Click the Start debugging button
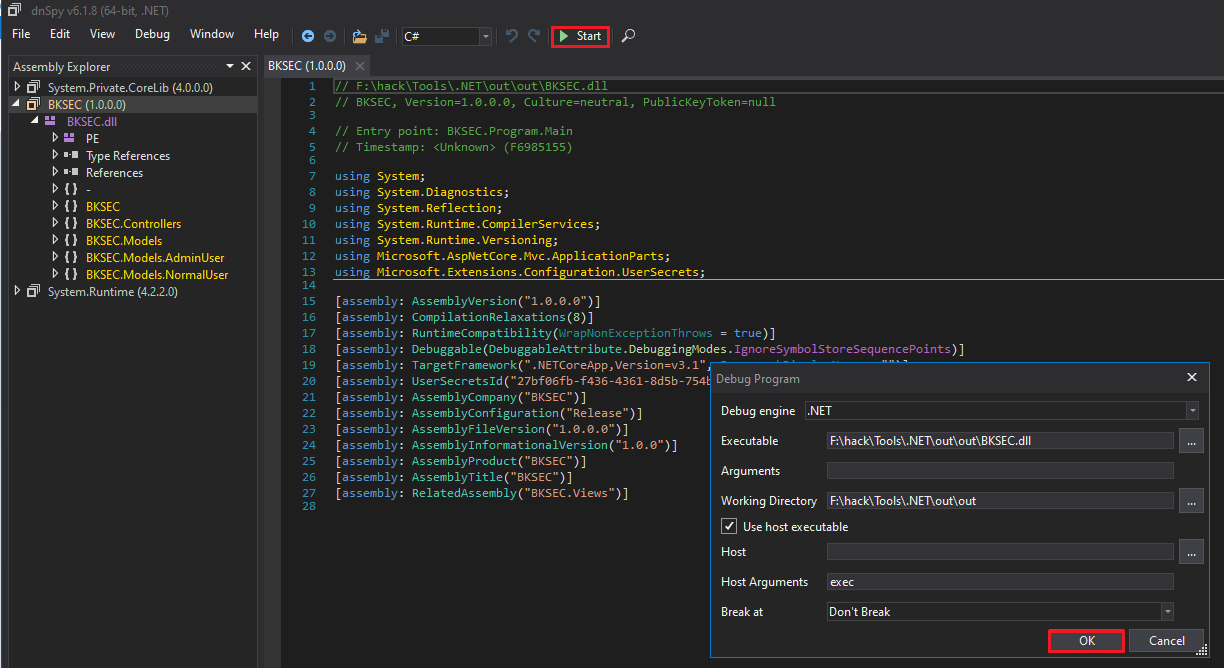The width and height of the screenshot is (1224, 672). [x=580, y=36]
